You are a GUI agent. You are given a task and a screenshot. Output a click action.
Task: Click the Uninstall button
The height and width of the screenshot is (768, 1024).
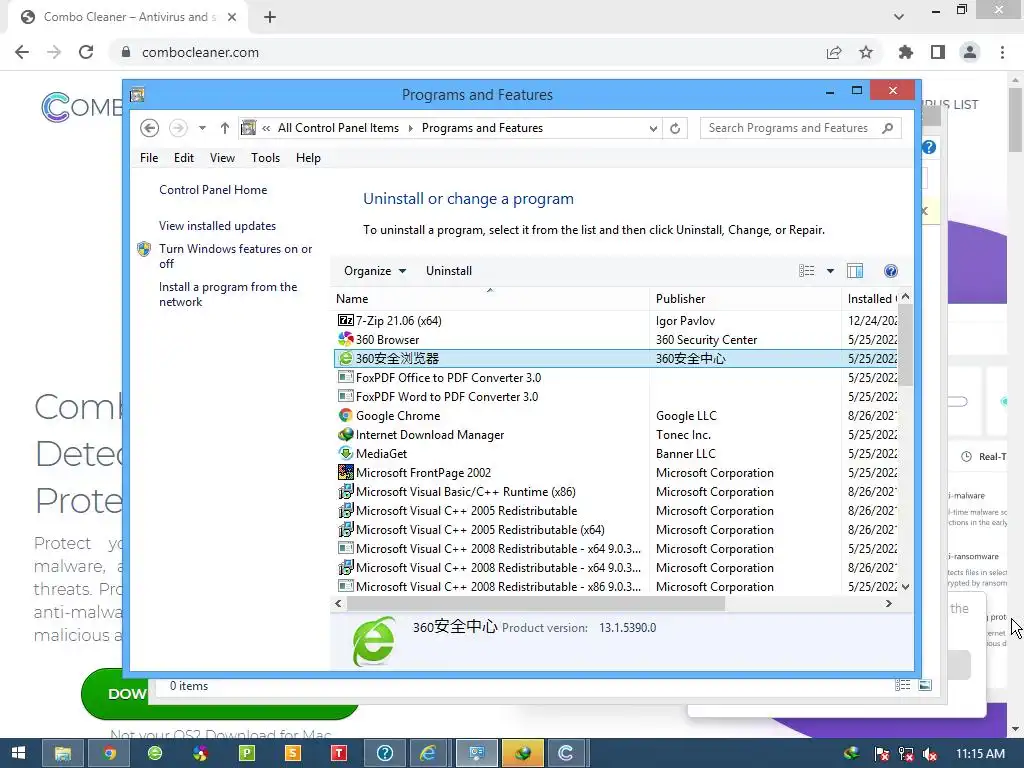click(x=449, y=271)
